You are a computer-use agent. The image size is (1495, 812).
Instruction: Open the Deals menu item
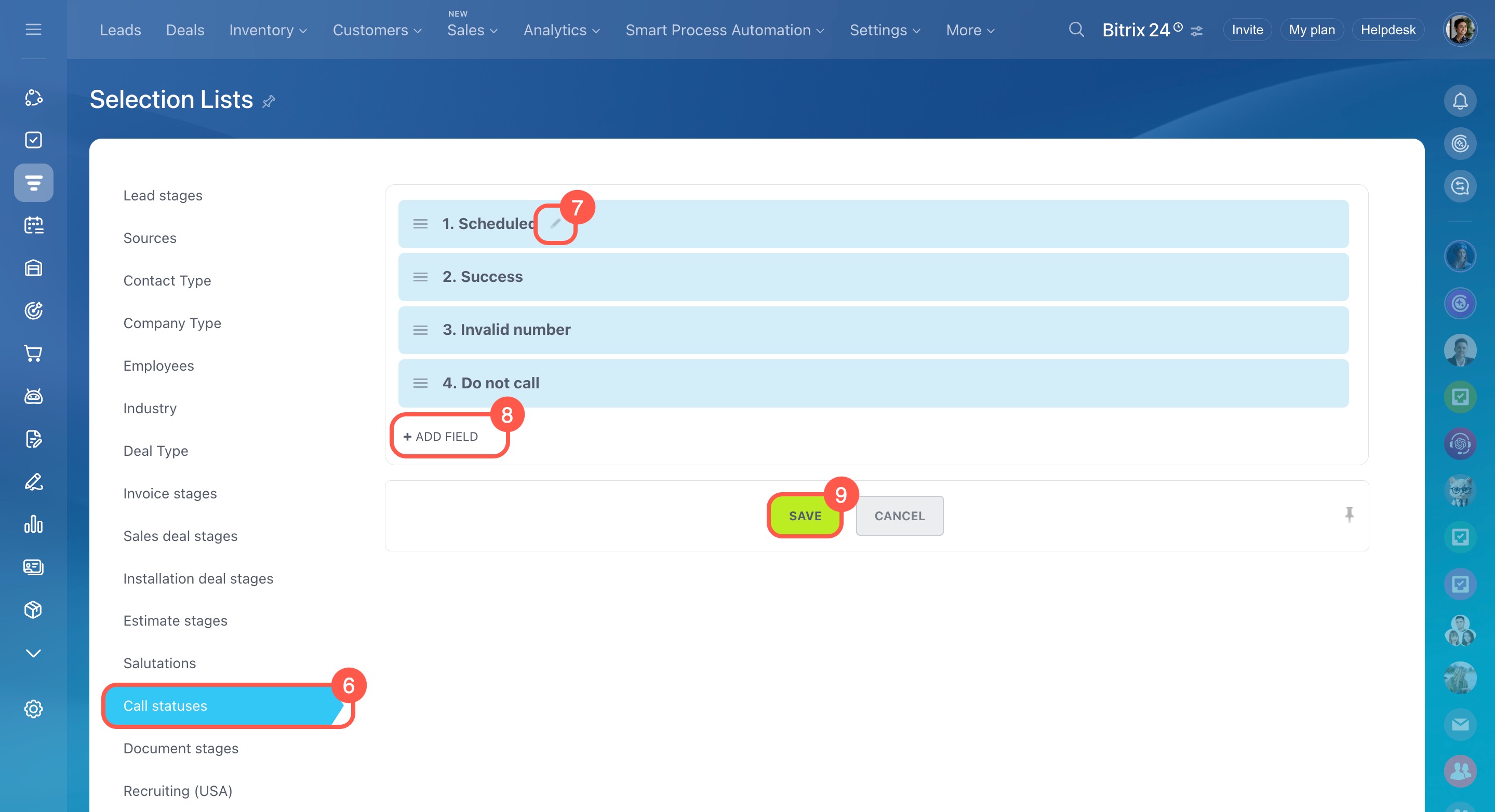coord(185,30)
